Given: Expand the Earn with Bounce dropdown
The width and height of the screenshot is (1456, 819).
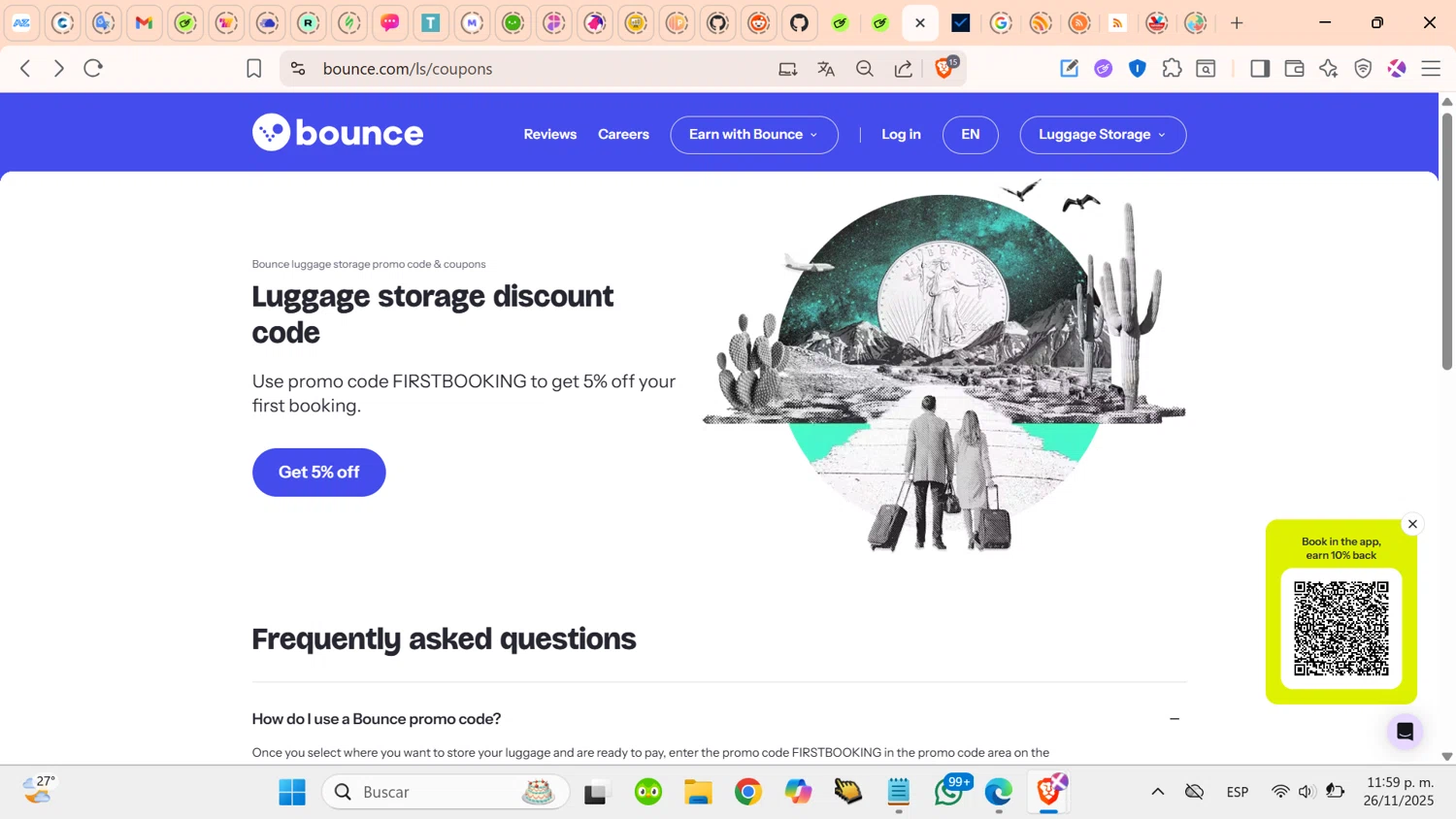Looking at the screenshot, I should 754,135.
